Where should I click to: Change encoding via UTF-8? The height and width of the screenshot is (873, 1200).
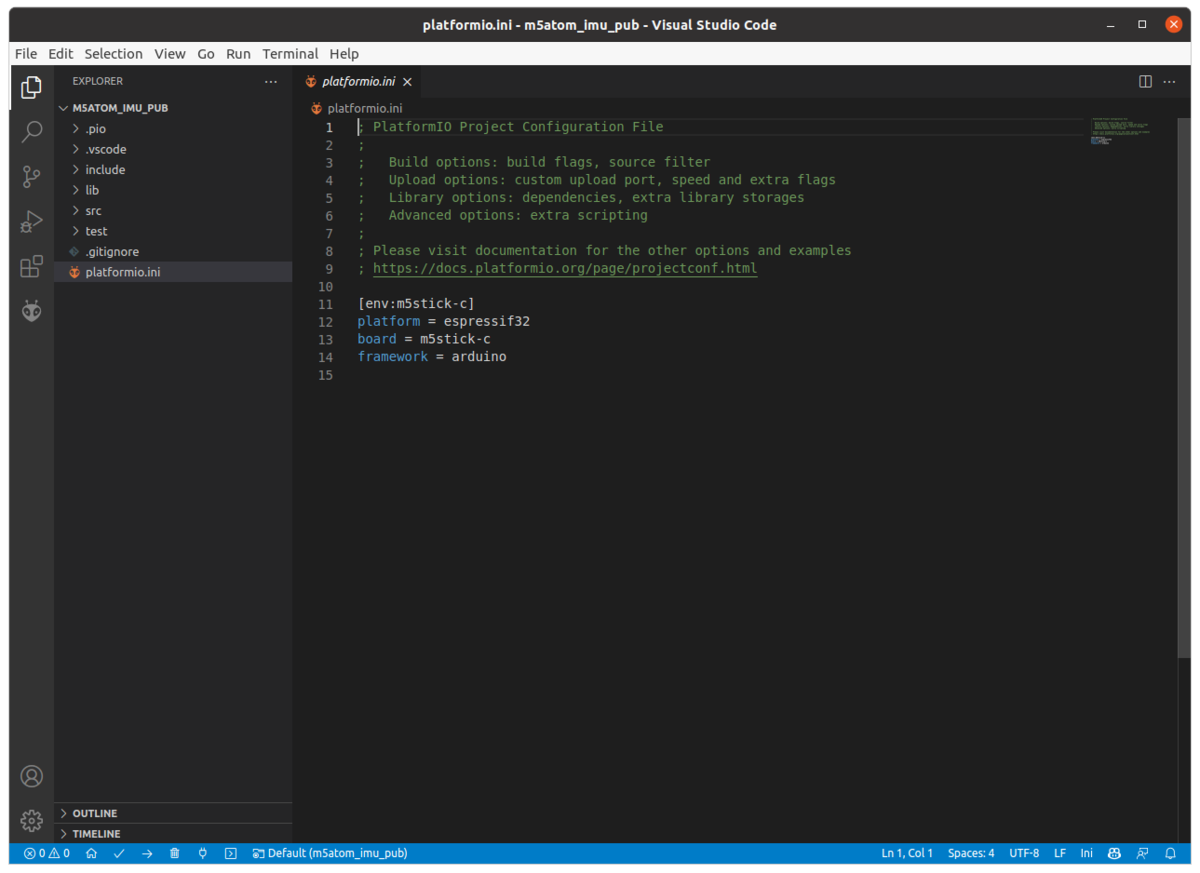tap(1024, 853)
